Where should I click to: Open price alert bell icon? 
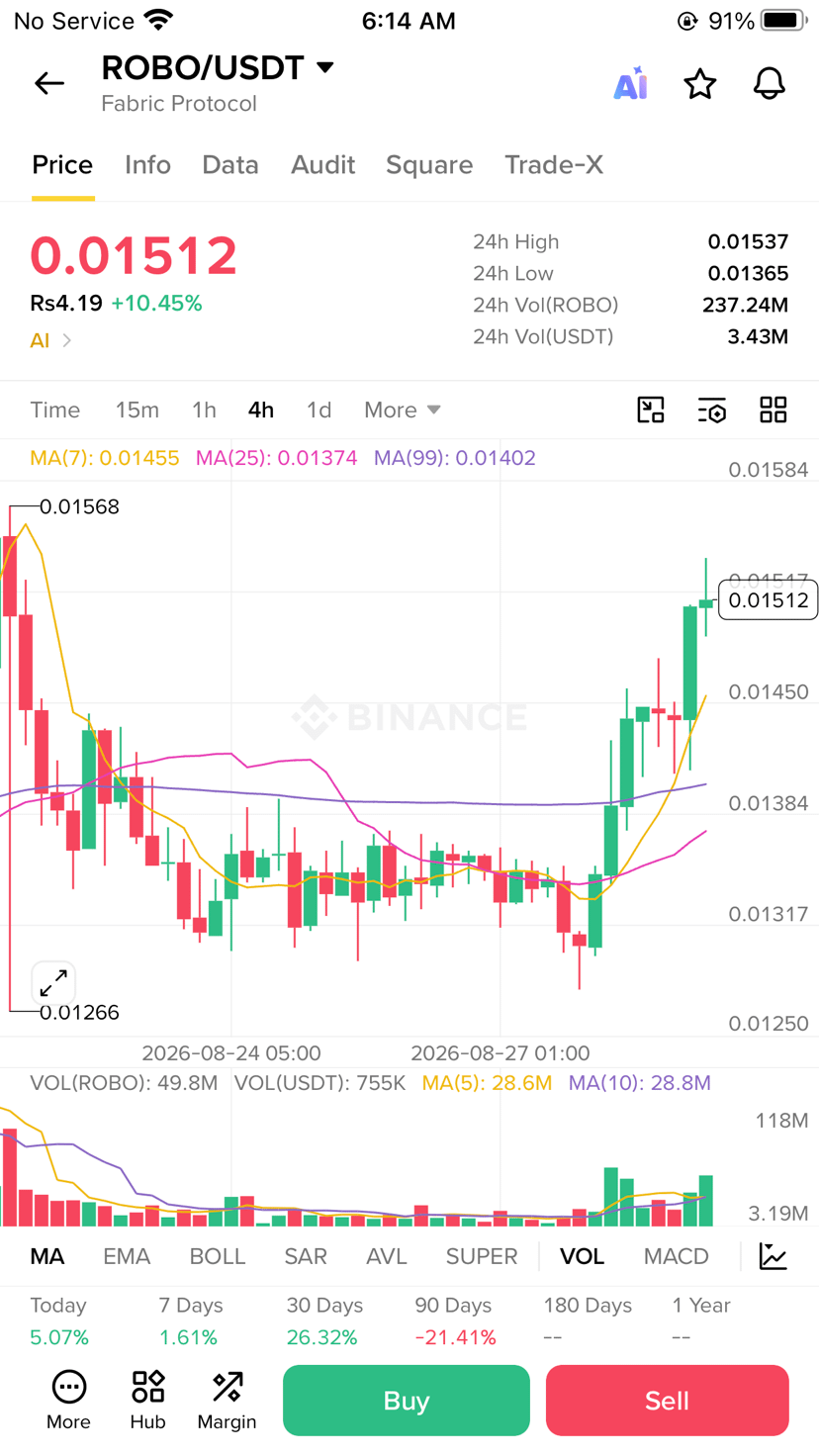click(x=770, y=84)
